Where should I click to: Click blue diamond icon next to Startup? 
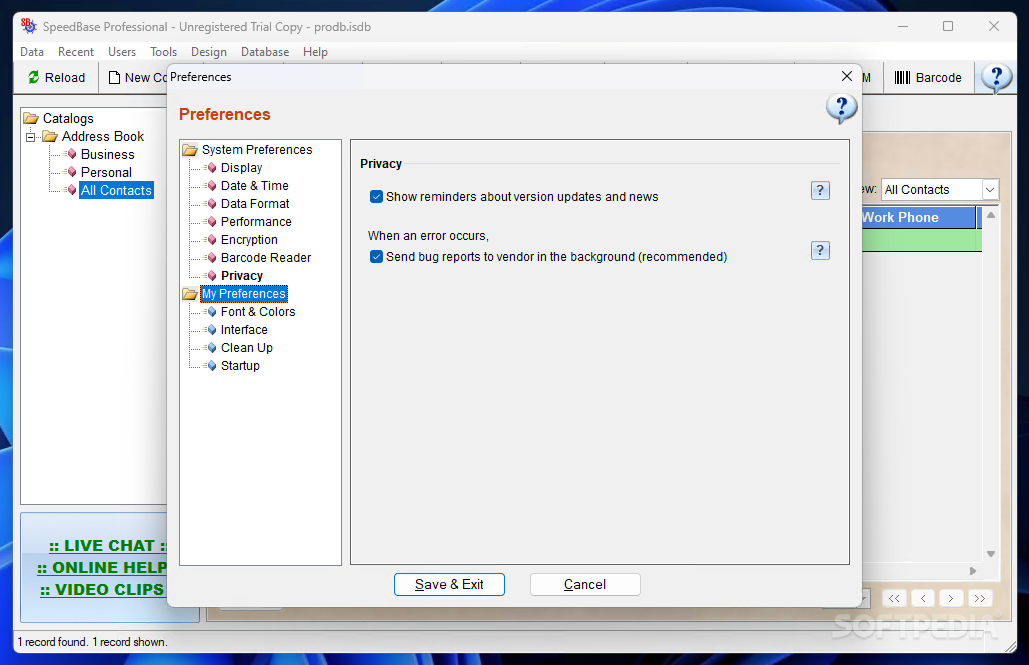click(x=211, y=366)
